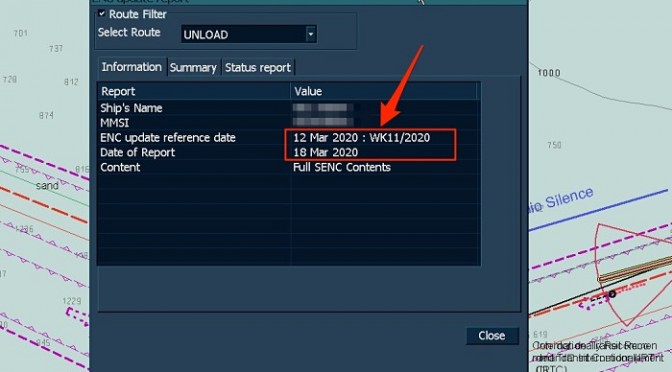This screenshot has width=672, height=372.
Task: Click the 1229 sounding on chart
Action: point(72,301)
